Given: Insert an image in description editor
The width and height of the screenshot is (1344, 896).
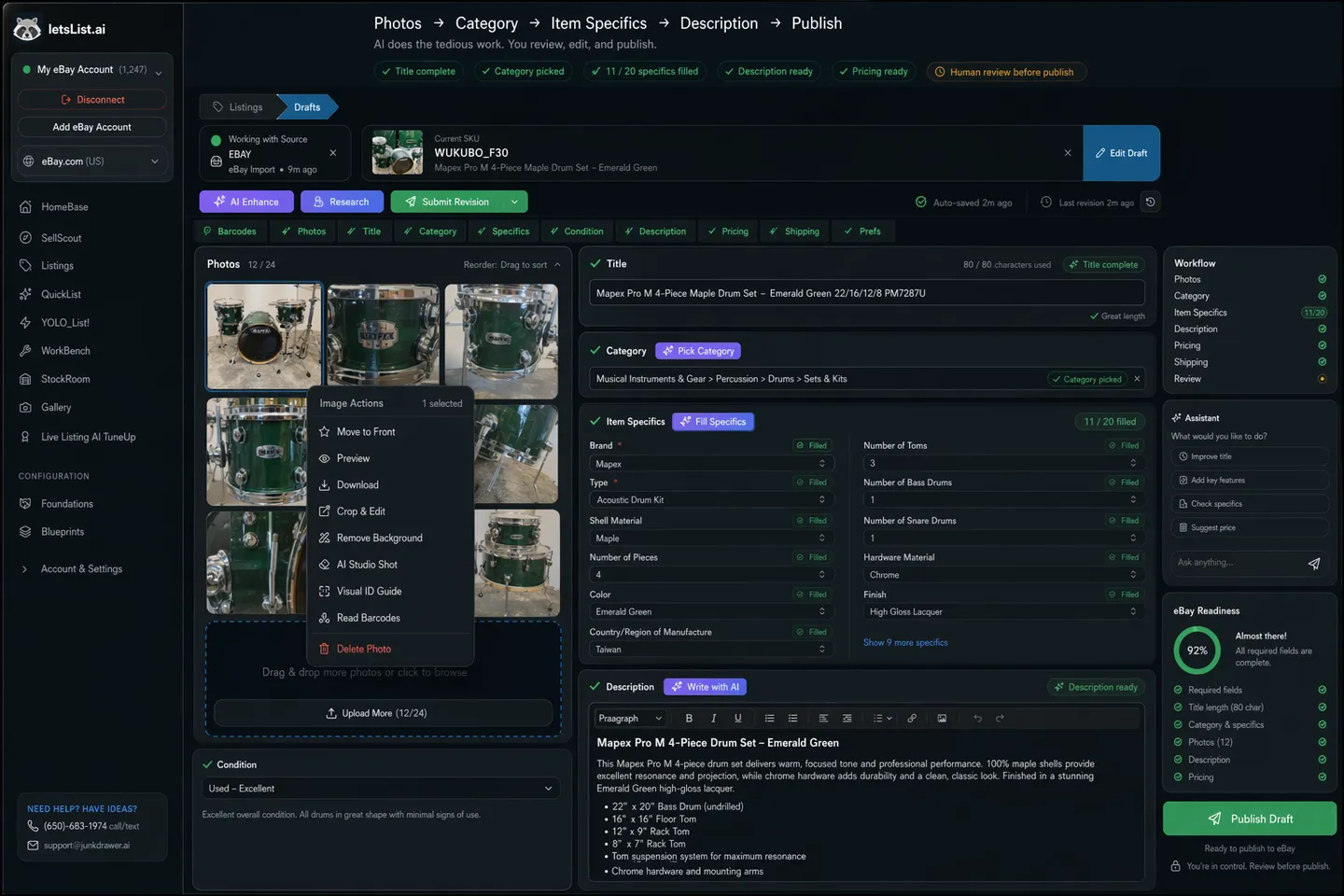Looking at the screenshot, I should click(x=942, y=719).
